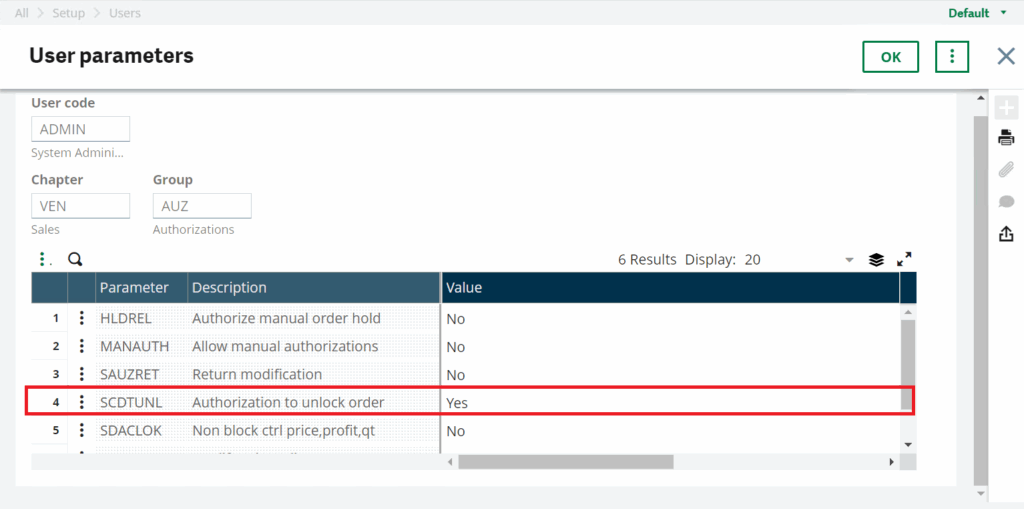Go to Users in breadcrumb
1024x509 pixels.
click(125, 13)
